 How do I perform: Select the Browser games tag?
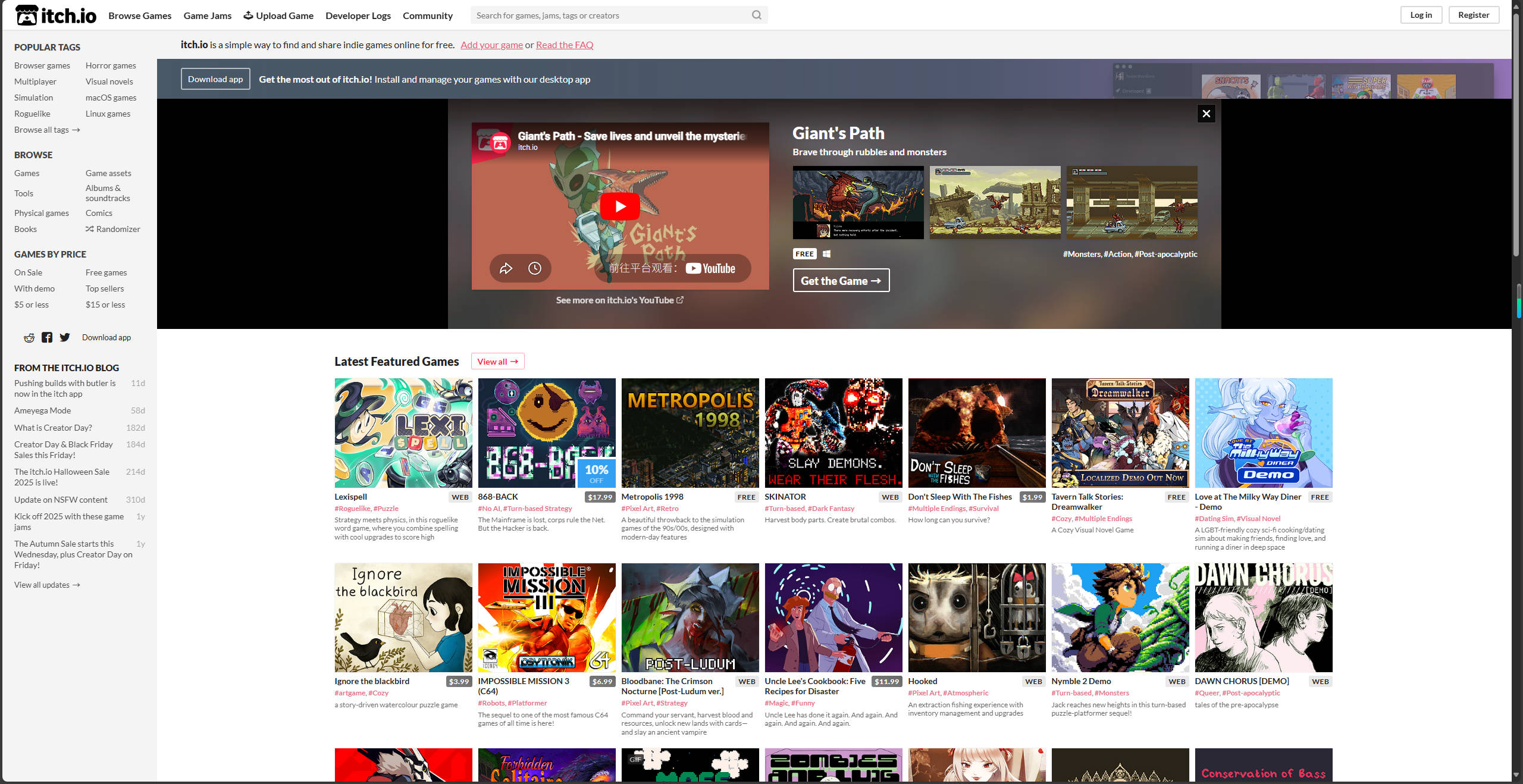click(x=42, y=65)
